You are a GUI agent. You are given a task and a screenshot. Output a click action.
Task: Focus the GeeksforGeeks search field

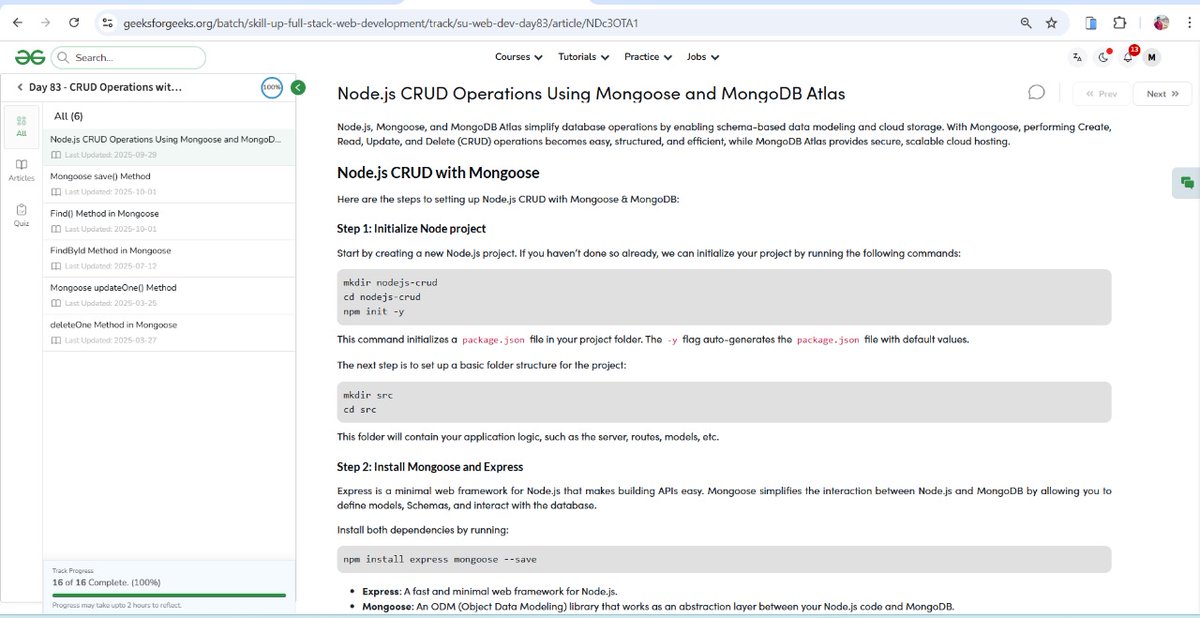tap(128, 58)
